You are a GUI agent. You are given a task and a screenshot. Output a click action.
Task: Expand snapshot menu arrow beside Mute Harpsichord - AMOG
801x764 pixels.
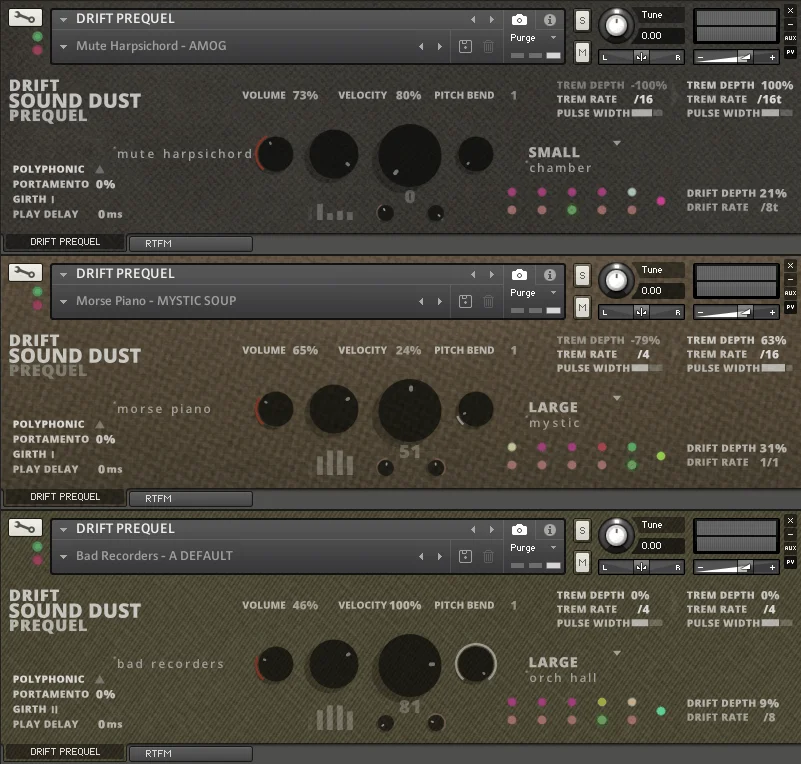[63, 46]
